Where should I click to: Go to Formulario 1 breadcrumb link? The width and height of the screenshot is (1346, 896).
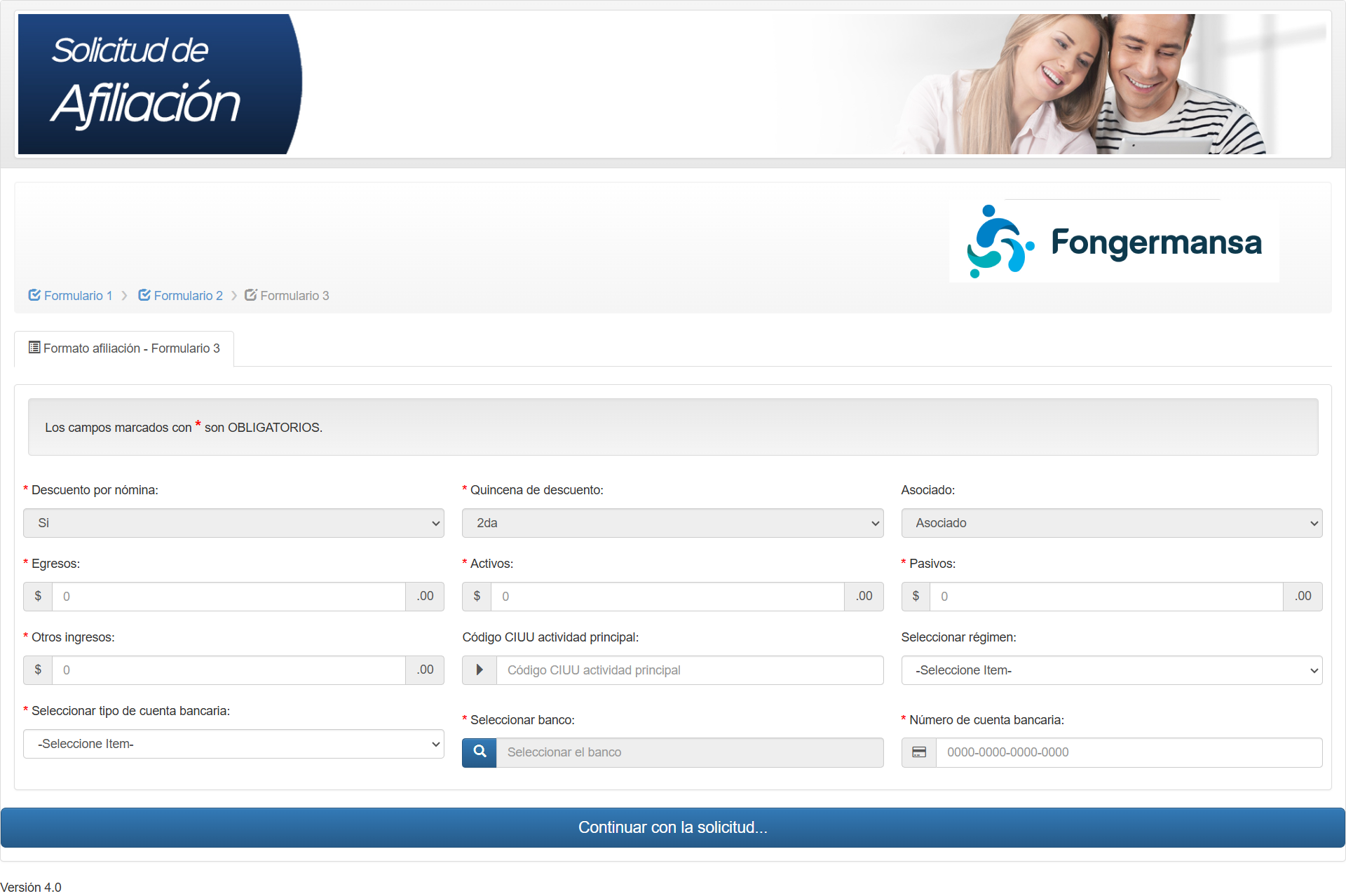(78, 296)
